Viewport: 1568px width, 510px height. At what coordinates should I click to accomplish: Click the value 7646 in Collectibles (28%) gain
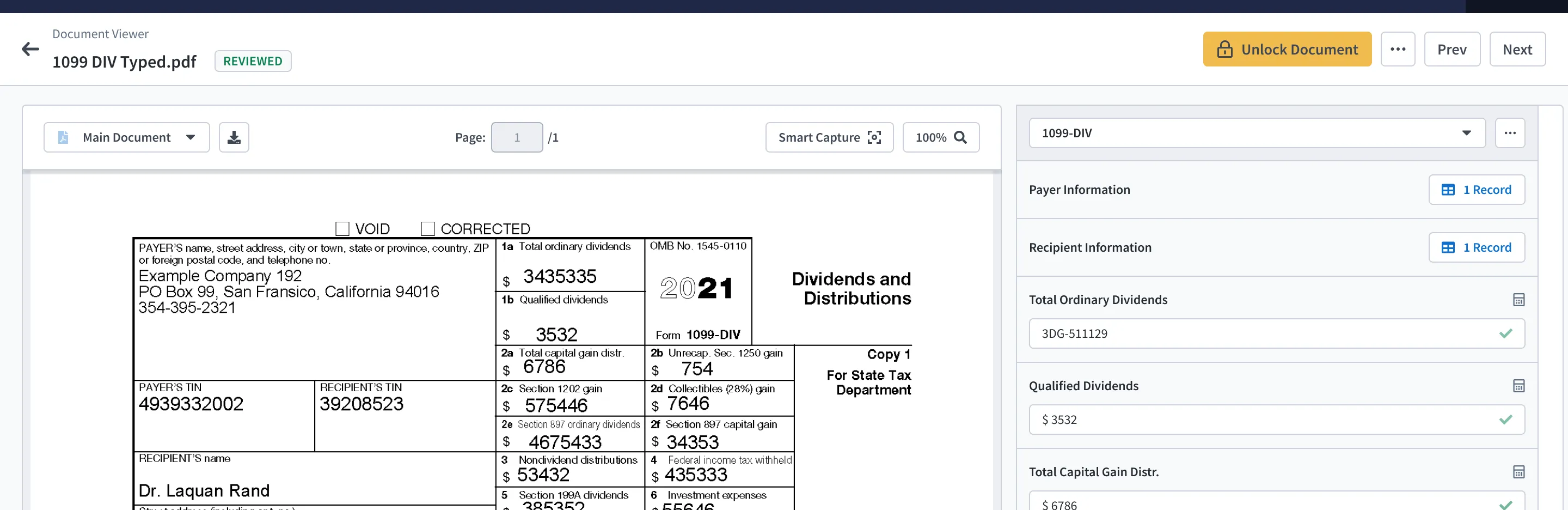[688, 403]
